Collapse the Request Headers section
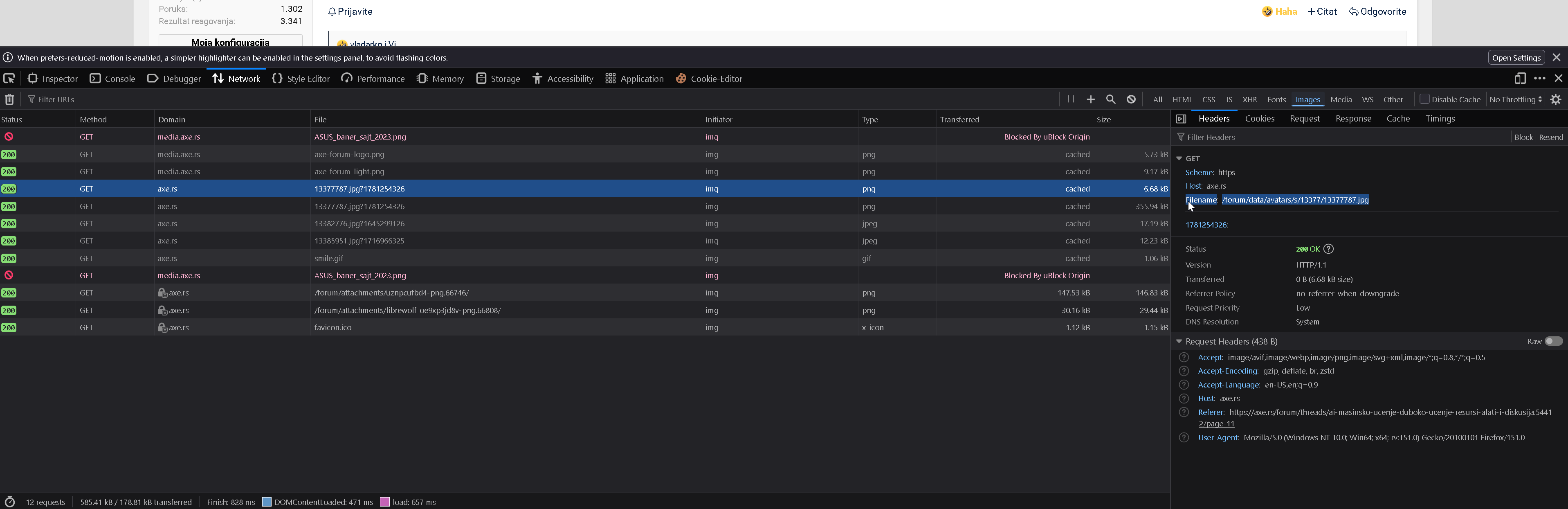The width and height of the screenshot is (1568, 509). (x=1179, y=342)
